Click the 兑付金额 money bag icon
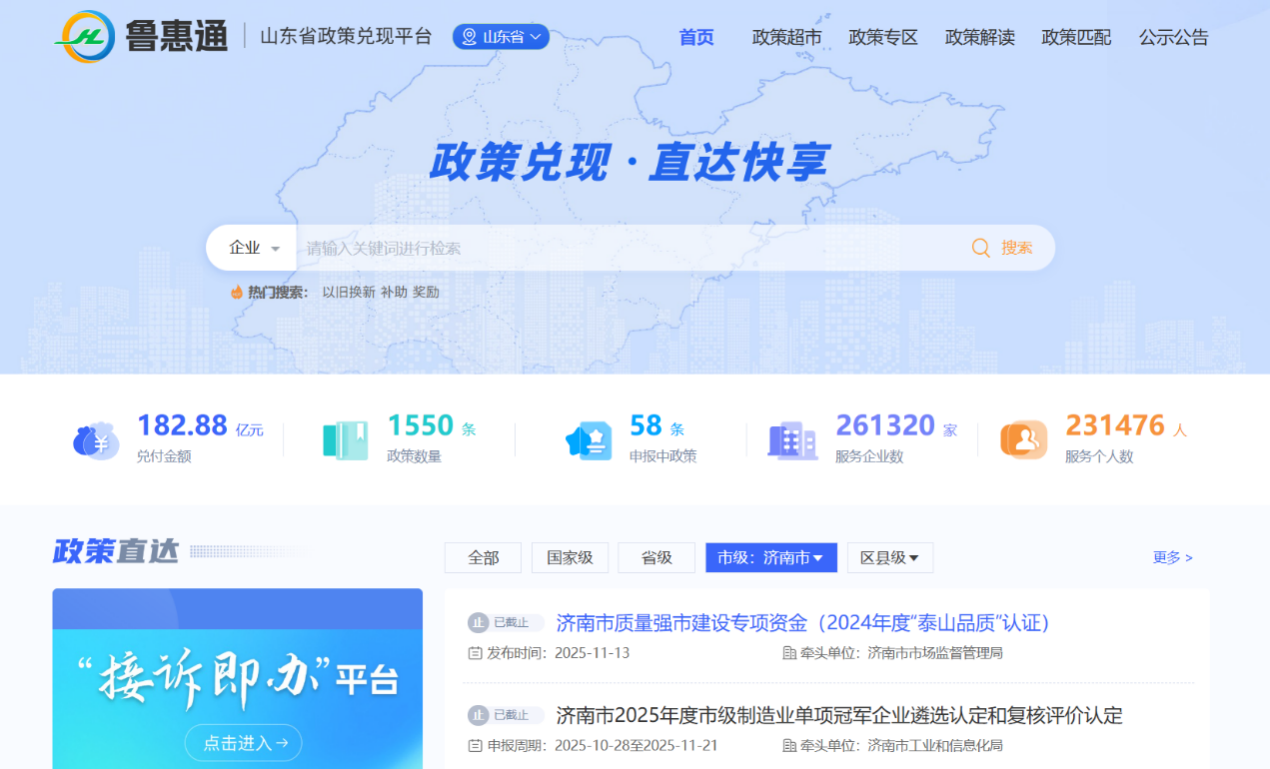This screenshot has height=769, width=1270. pyautogui.click(x=96, y=440)
